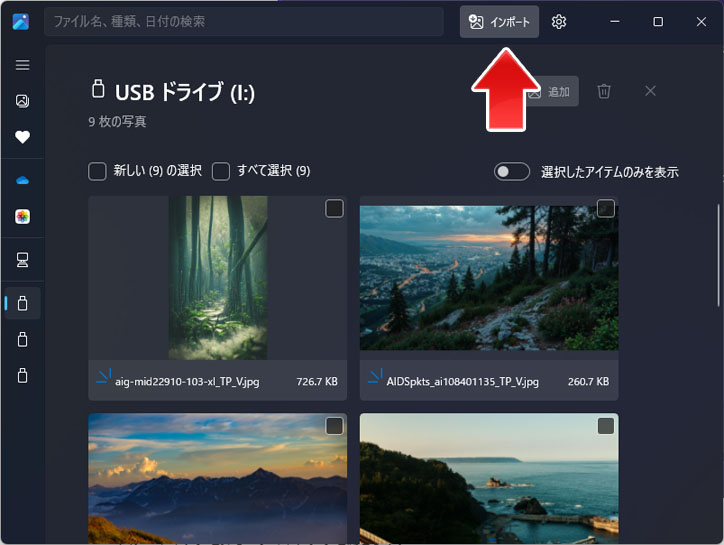Viewport: 724px width, 545px height.
Task: Check the すべて選択 (9) checkbox
Action: (221, 171)
